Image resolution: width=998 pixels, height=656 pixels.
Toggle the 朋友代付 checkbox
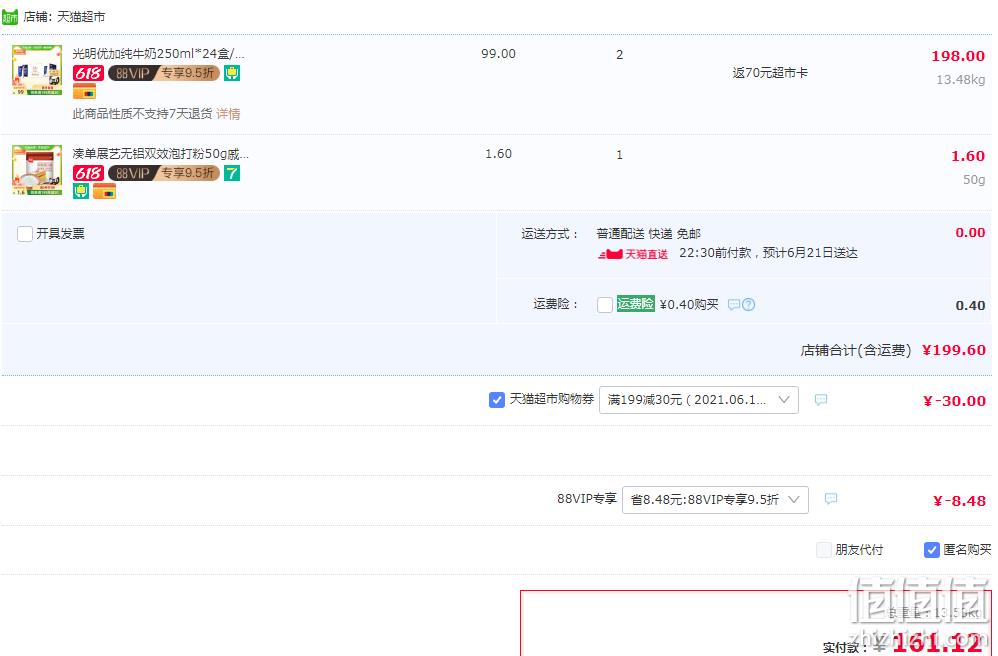pyautogui.click(x=824, y=550)
